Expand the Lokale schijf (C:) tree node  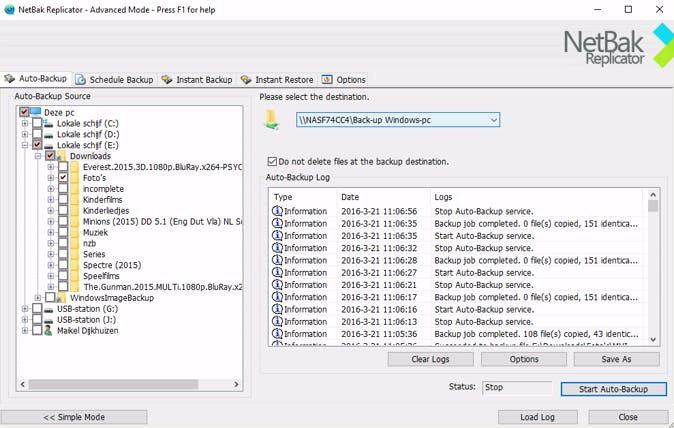tap(25, 123)
